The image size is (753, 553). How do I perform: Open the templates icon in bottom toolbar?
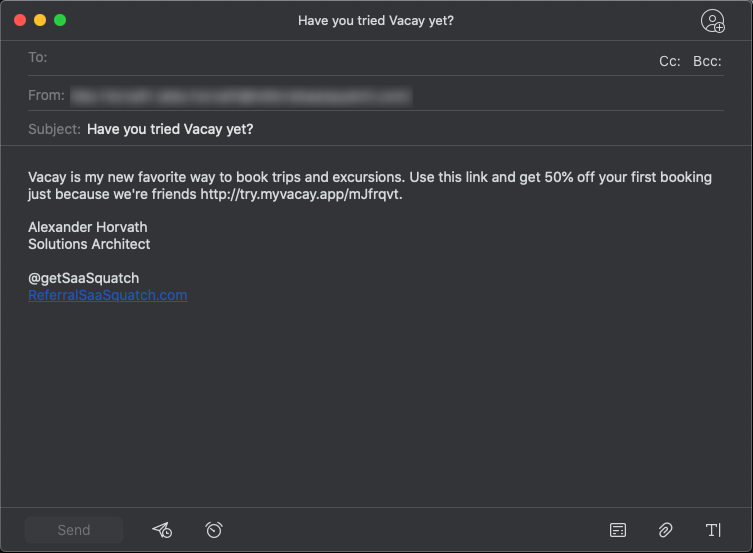618,530
